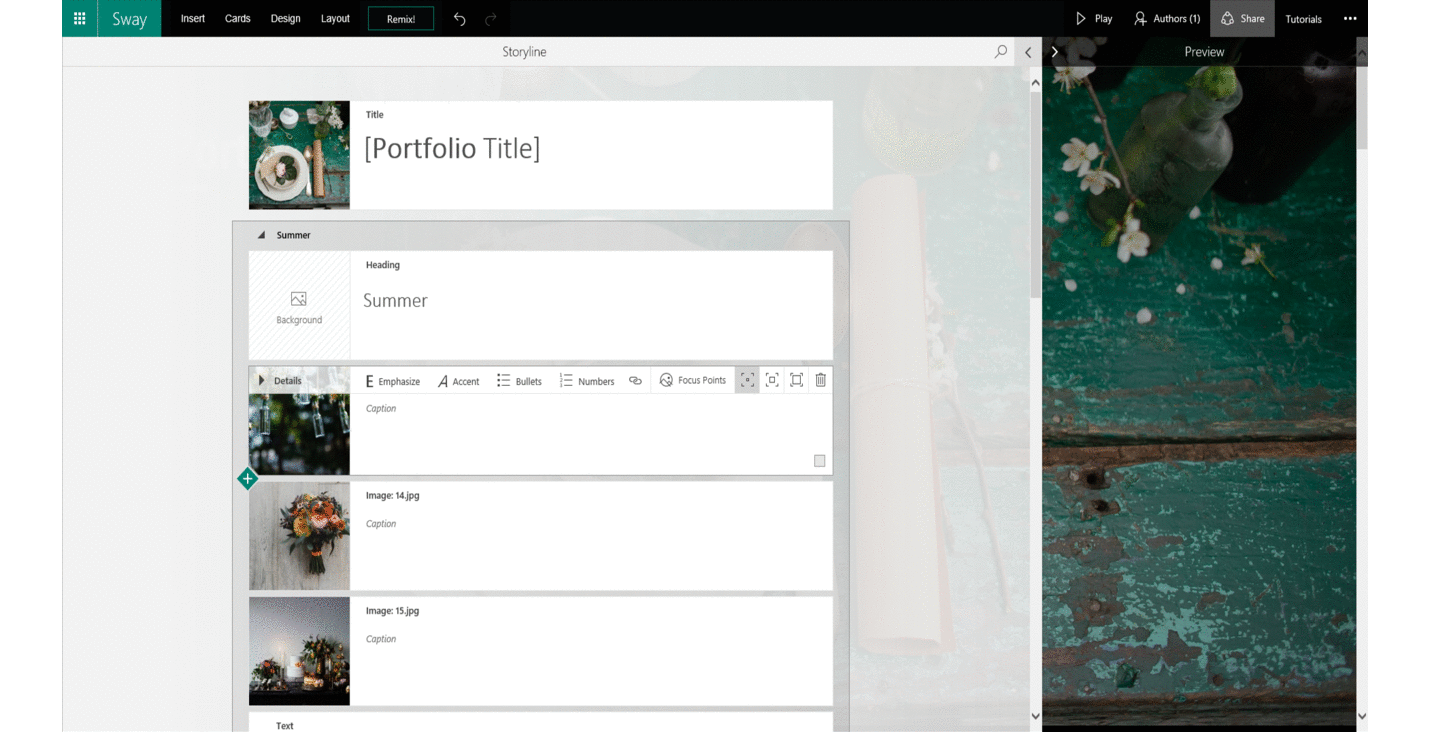Image resolution: width=1431 pixels, height=732 pixels.
Task: Collapse the Summer group section
Action: coord(263,235)
